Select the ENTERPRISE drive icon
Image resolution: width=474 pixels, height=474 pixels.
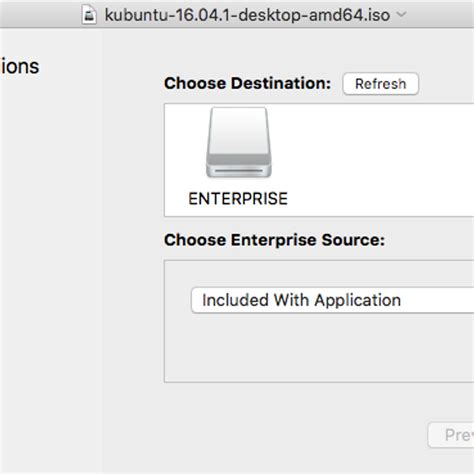[x=239, y=142]
